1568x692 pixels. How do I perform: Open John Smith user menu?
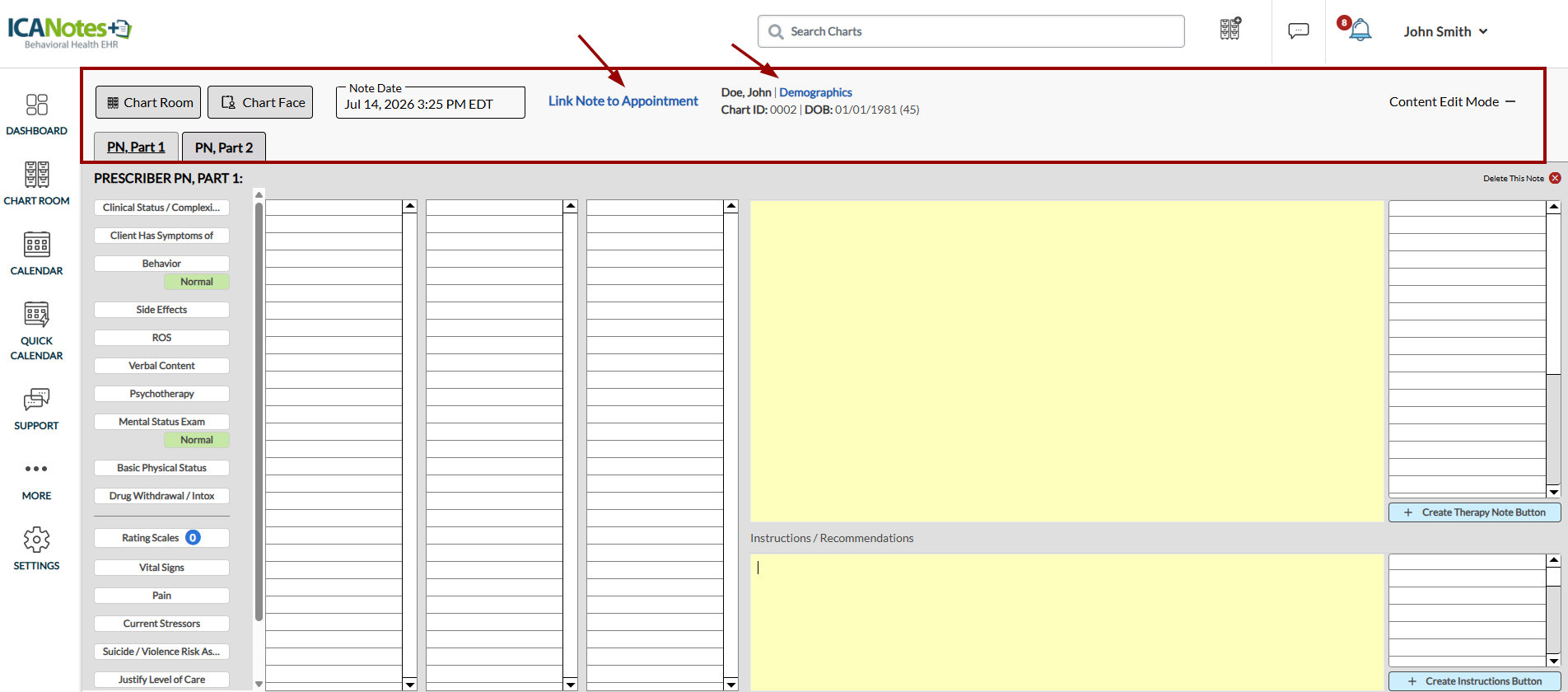coord(1445,31)
